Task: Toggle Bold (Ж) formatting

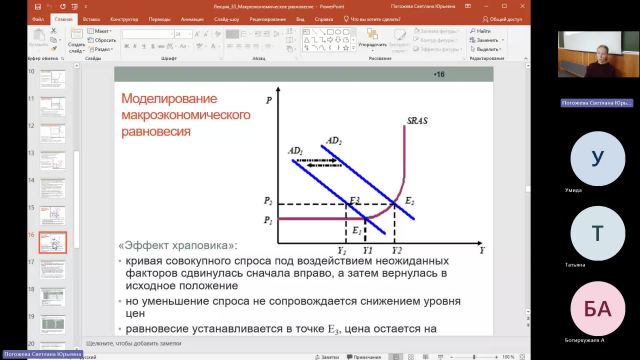Action: tap(127, 46)
